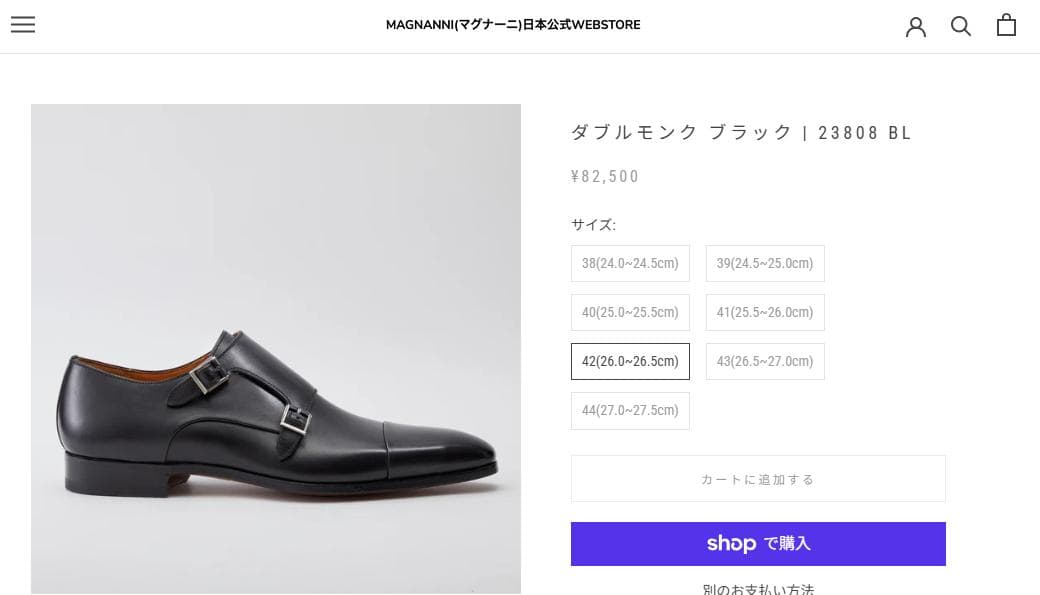Select size 38(24.0~24.5cm)
Image resolution: width=1040 pixels, height=595 pixels.
click(x=630, y=263)
